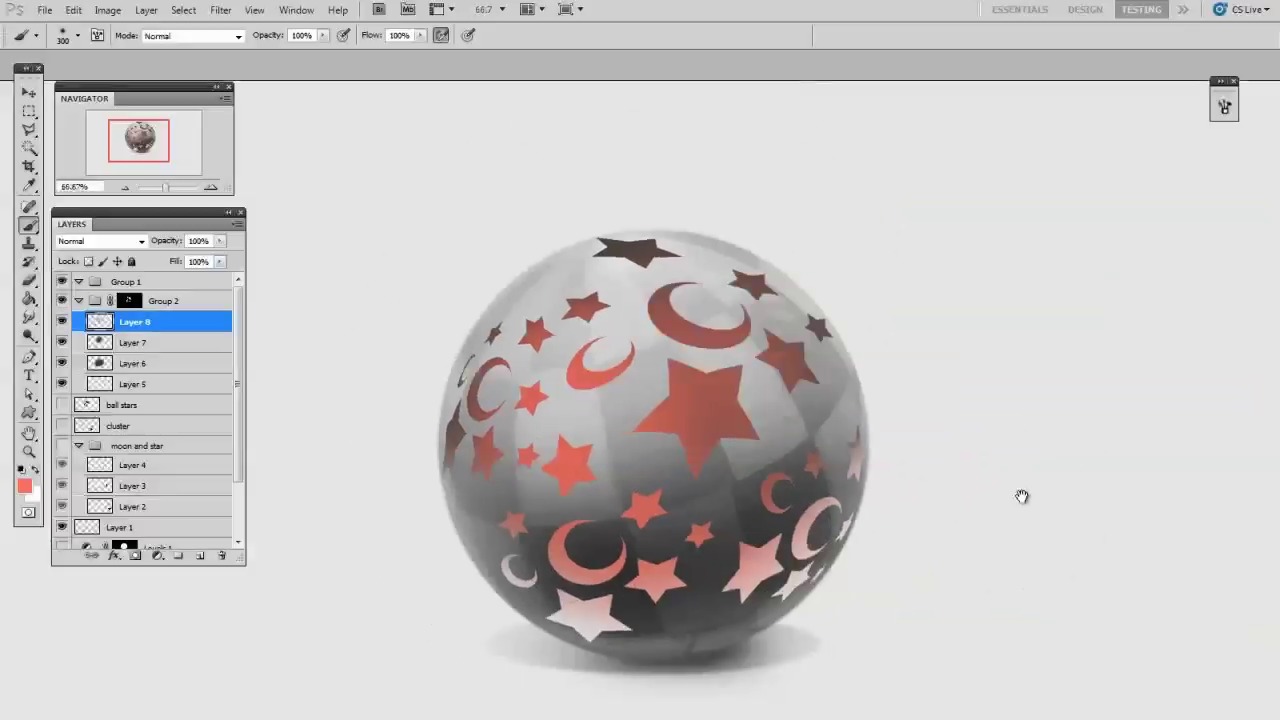Select the Eyedropper tool

[x=29, y=185]
